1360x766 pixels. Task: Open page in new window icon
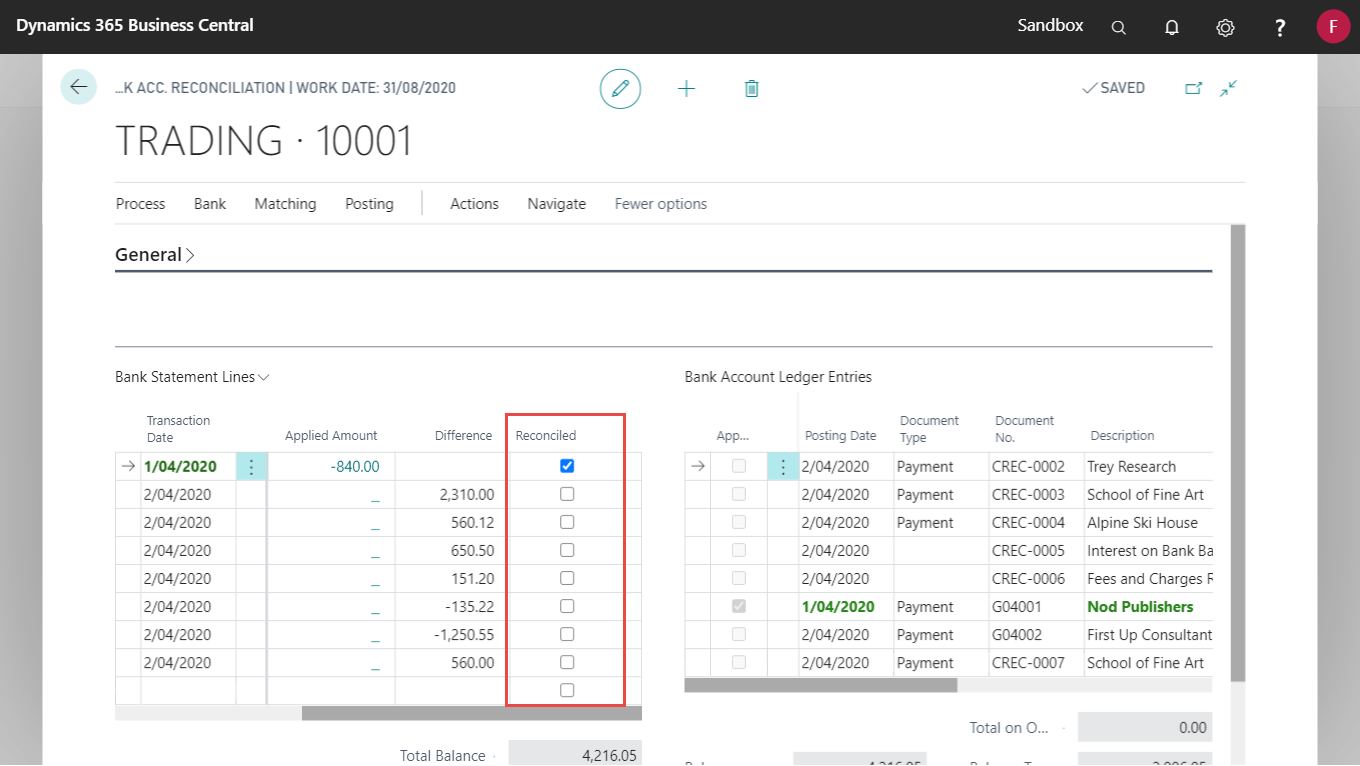coord(1193,88)
